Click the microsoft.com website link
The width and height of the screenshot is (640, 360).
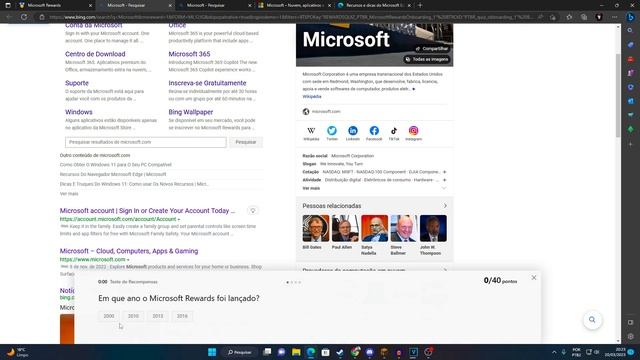(x=326, y=111)
